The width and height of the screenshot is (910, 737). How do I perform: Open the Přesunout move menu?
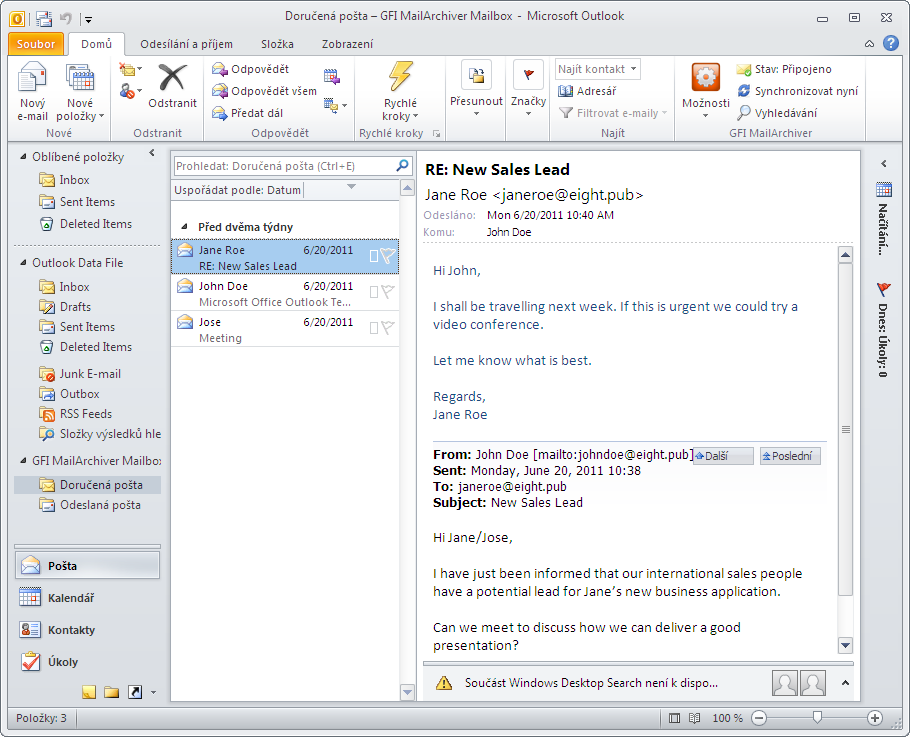(476, 87)
